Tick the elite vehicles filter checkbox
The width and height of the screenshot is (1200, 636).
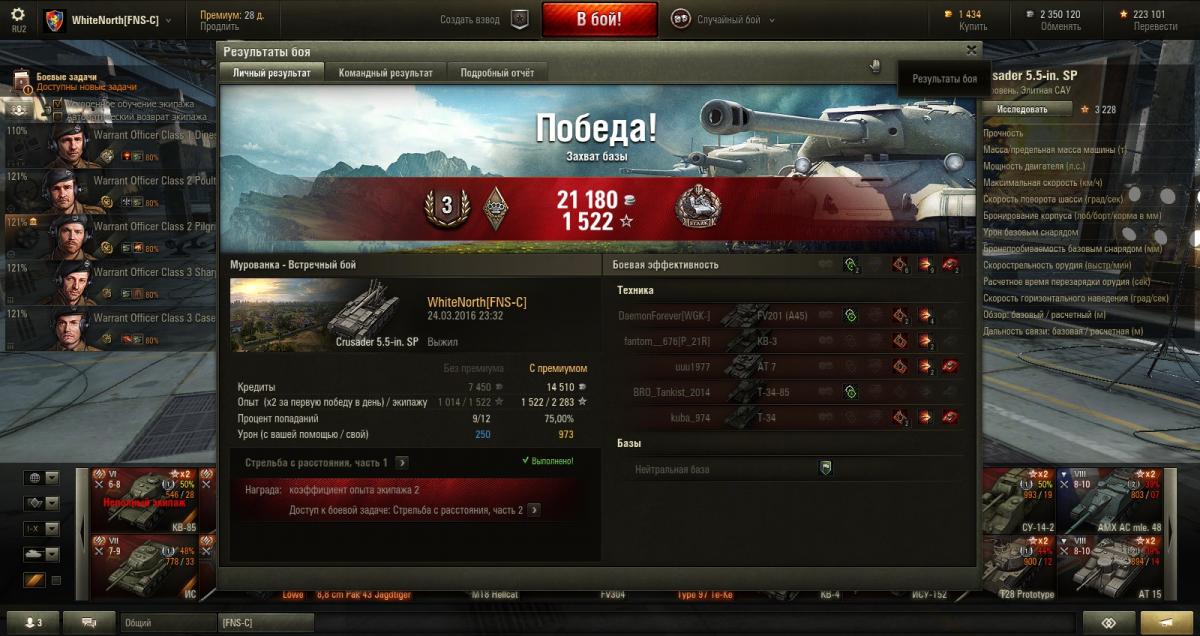56,580
